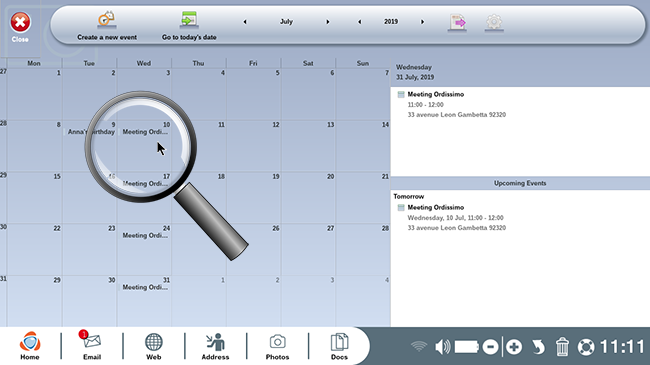Toggle the speaker volume icon
The width and height of the screenshot is (650, 365).
(x=443, y=347)
